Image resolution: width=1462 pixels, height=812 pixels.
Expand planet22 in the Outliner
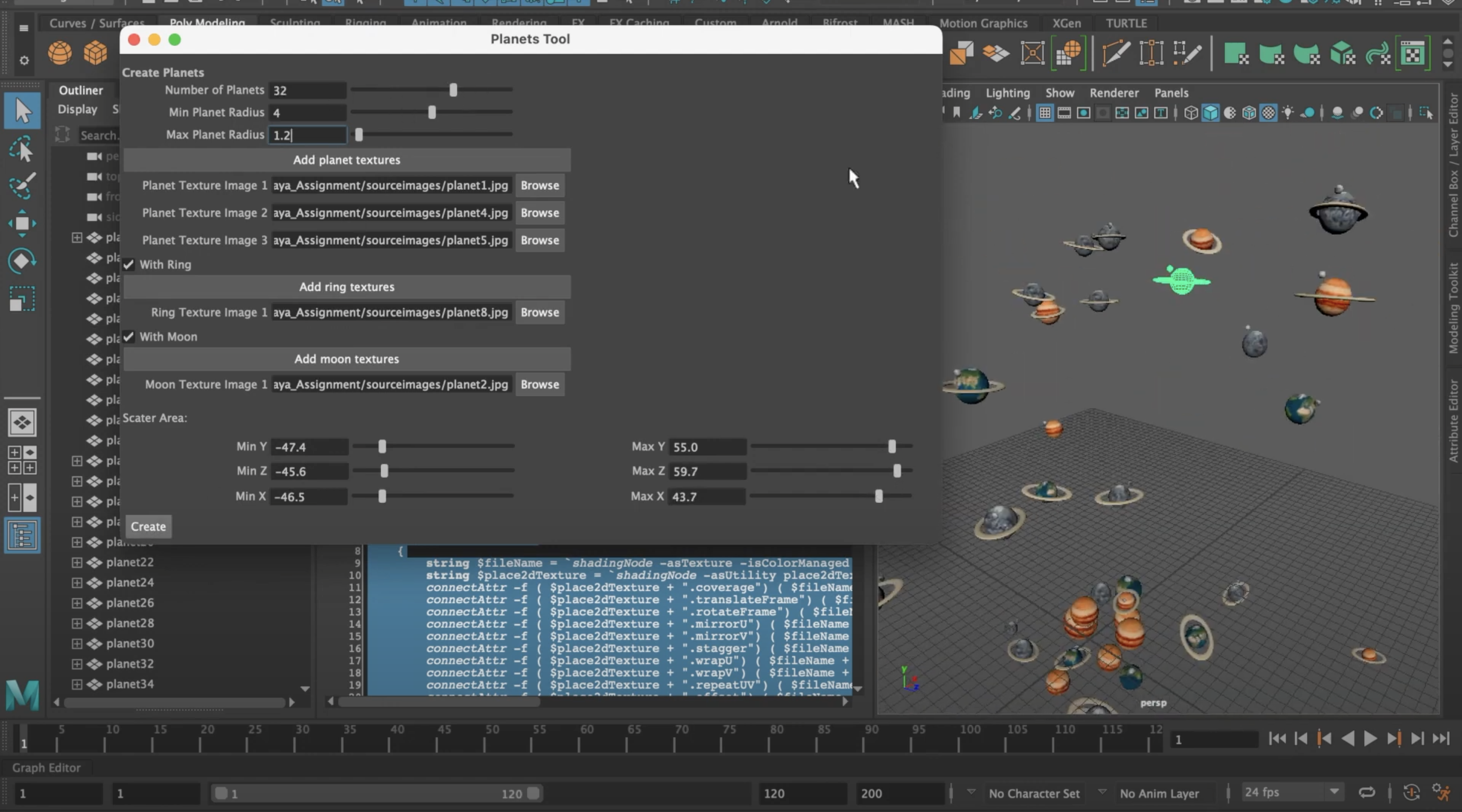pyautogui.click(x=78, y=562)
